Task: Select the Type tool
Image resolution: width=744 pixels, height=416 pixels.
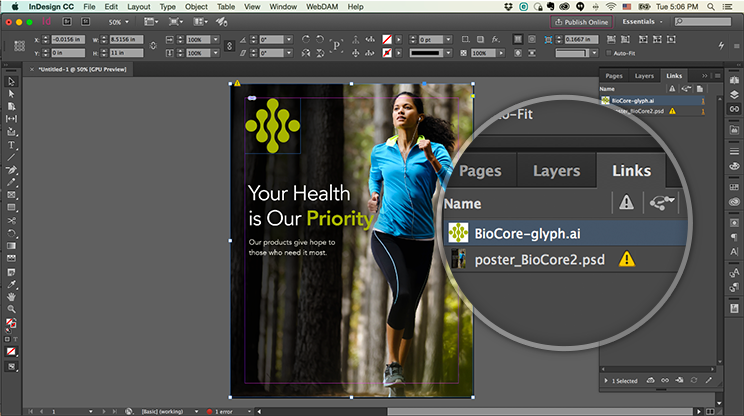Action: [x=11, y=145]
